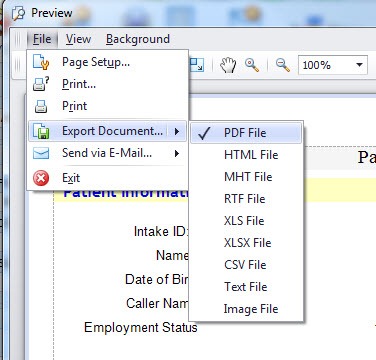Click the red Exit icon

[x=41, y=178]
